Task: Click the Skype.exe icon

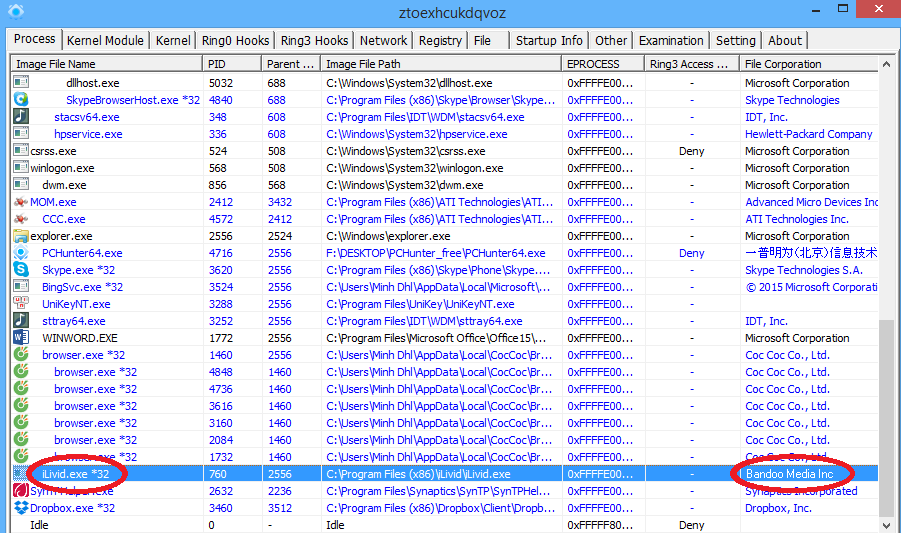Action: [21, 269]
